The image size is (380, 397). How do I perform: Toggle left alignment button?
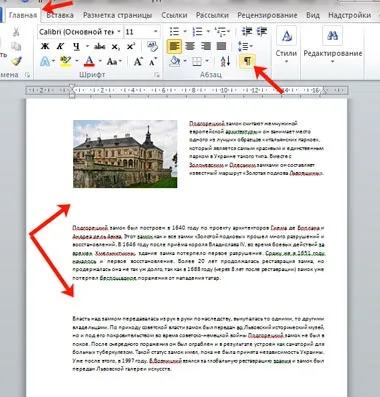tap(174, 46)
